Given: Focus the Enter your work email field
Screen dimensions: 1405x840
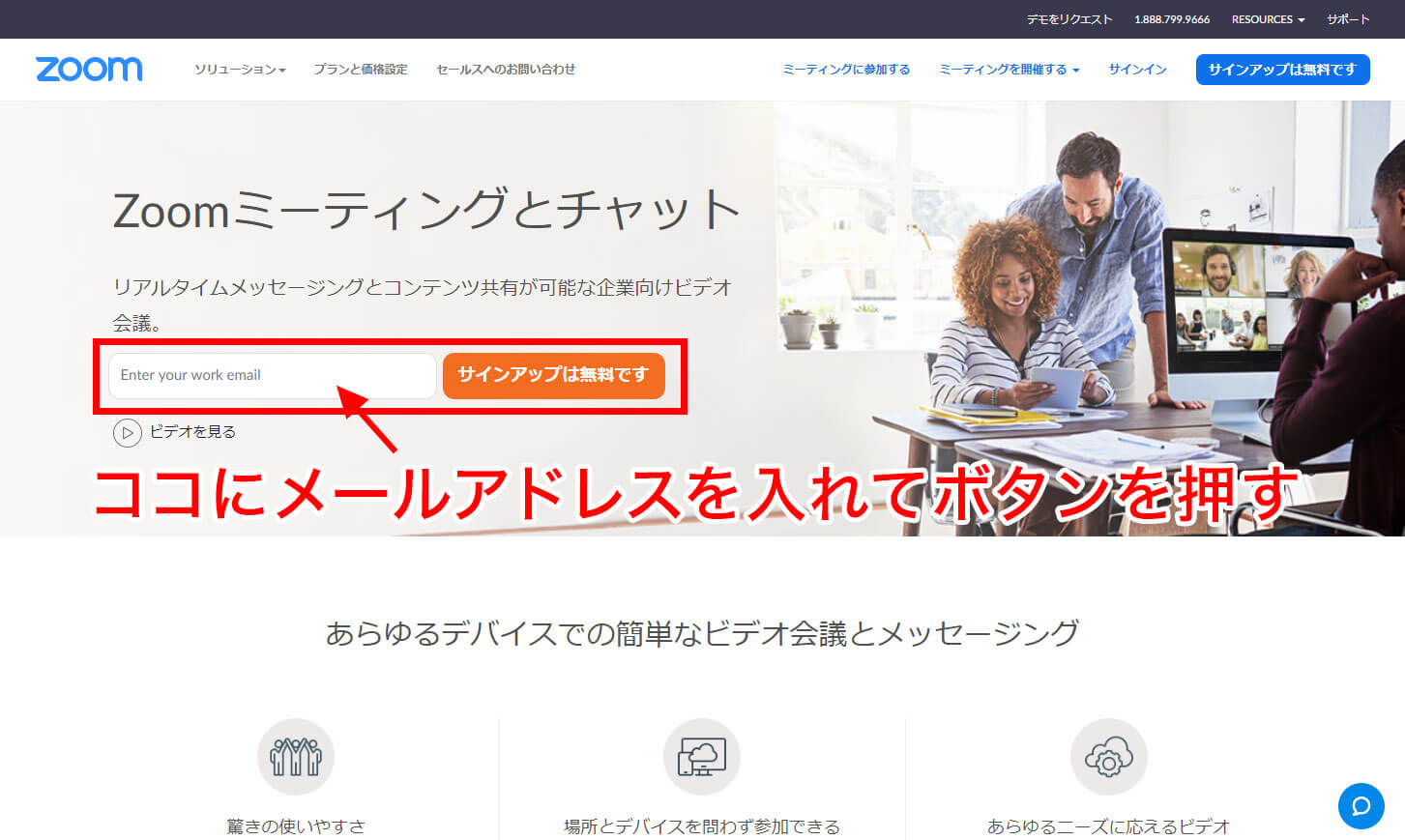Looking at the screenshot, I should (x=272, y=375).
